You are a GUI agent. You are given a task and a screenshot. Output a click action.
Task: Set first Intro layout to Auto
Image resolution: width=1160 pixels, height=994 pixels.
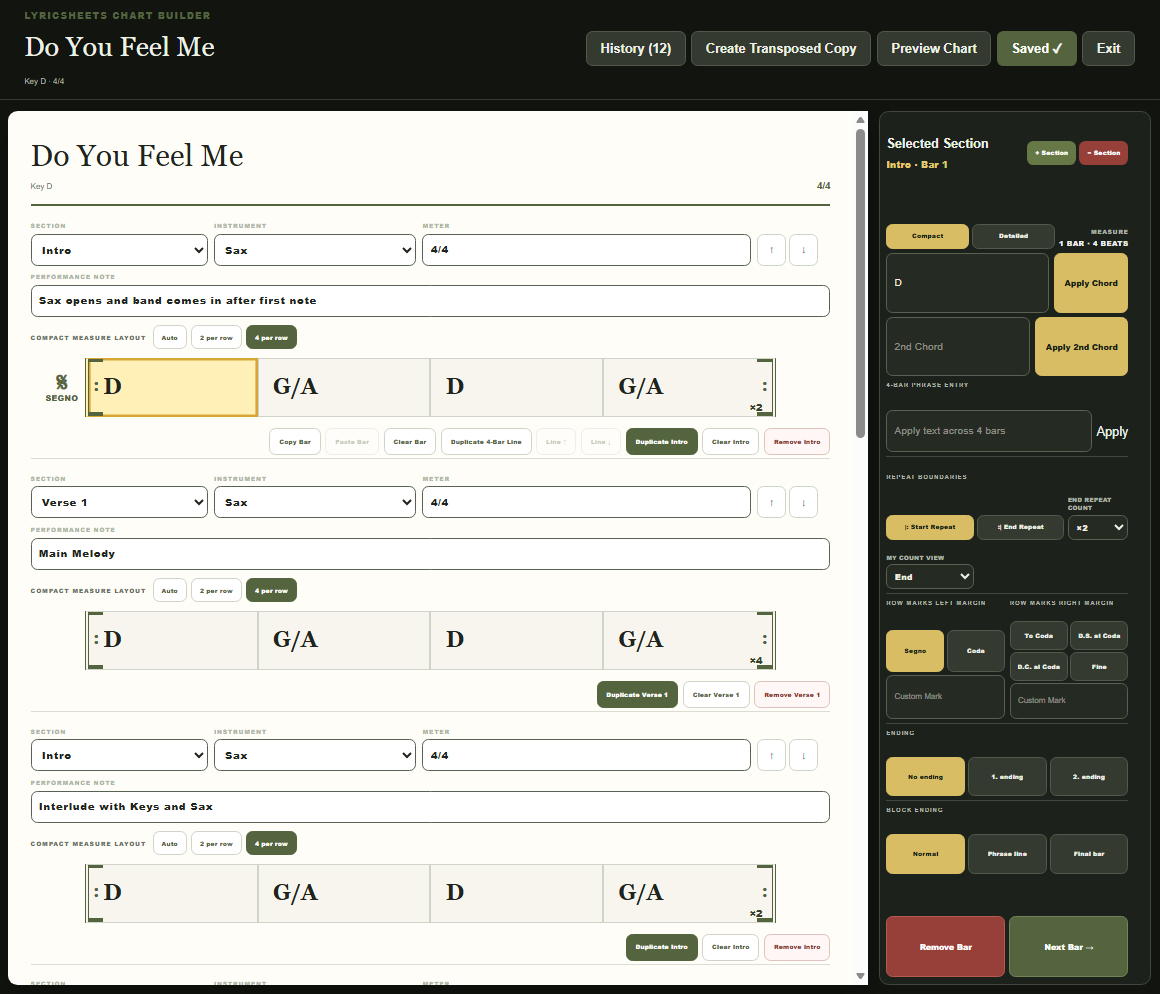click(x=169, y=337)
